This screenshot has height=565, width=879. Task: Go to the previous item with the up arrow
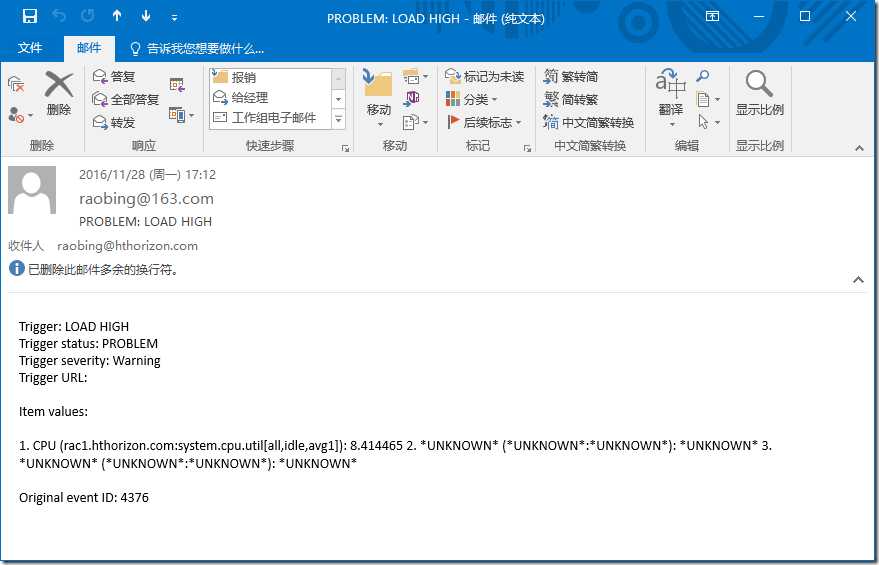[117, 17]
